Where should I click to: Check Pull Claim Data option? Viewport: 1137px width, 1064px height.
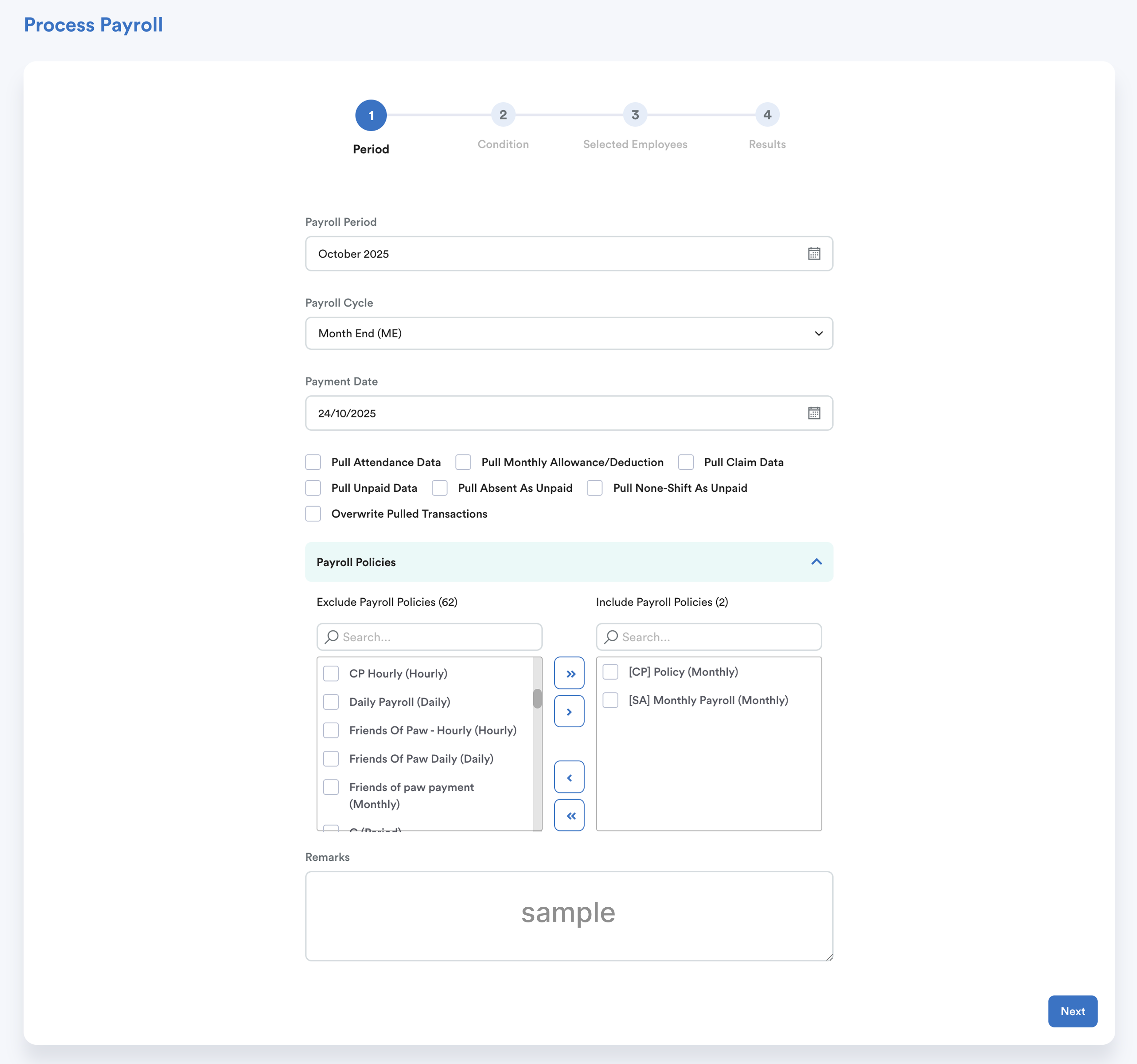point(686,462)
